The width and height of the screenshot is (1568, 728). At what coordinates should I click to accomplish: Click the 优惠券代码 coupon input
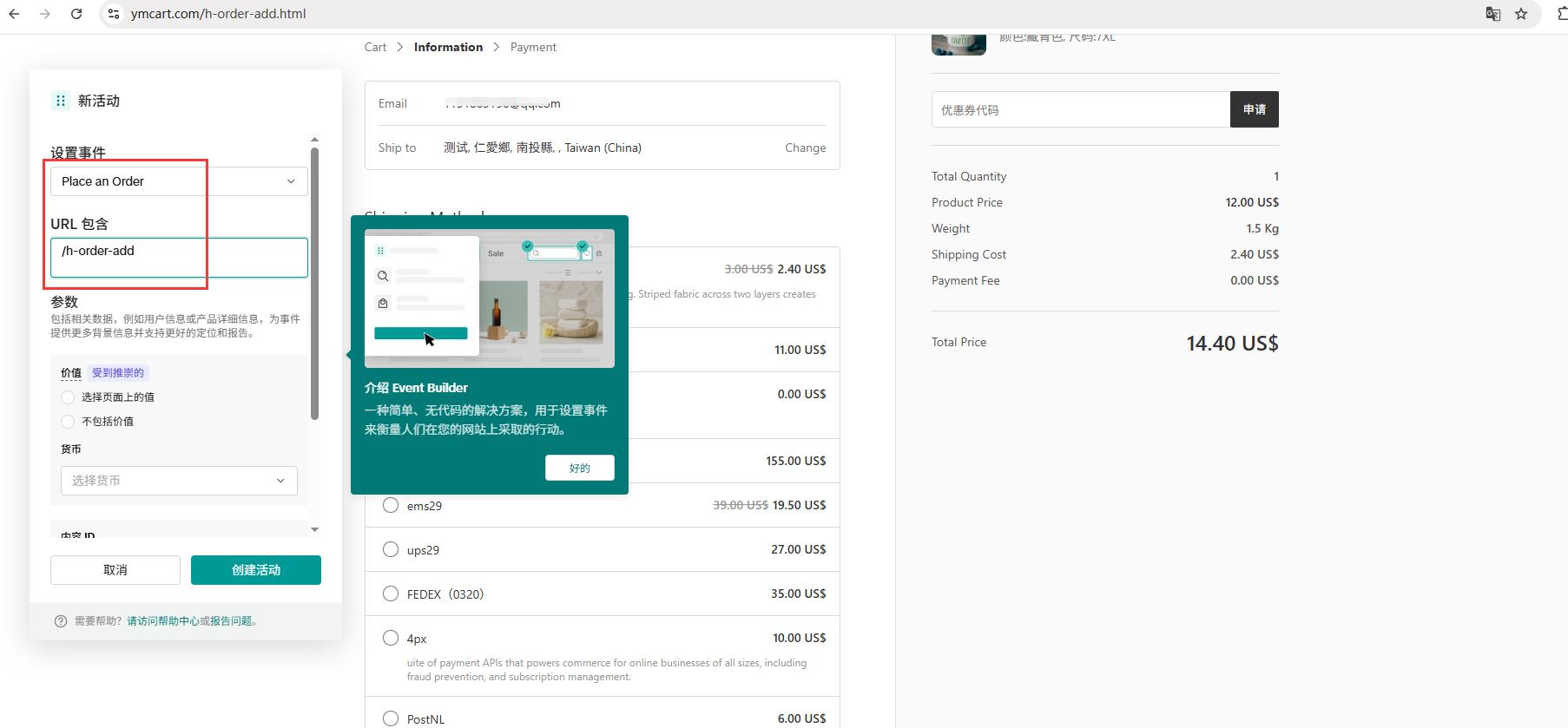1081,109
